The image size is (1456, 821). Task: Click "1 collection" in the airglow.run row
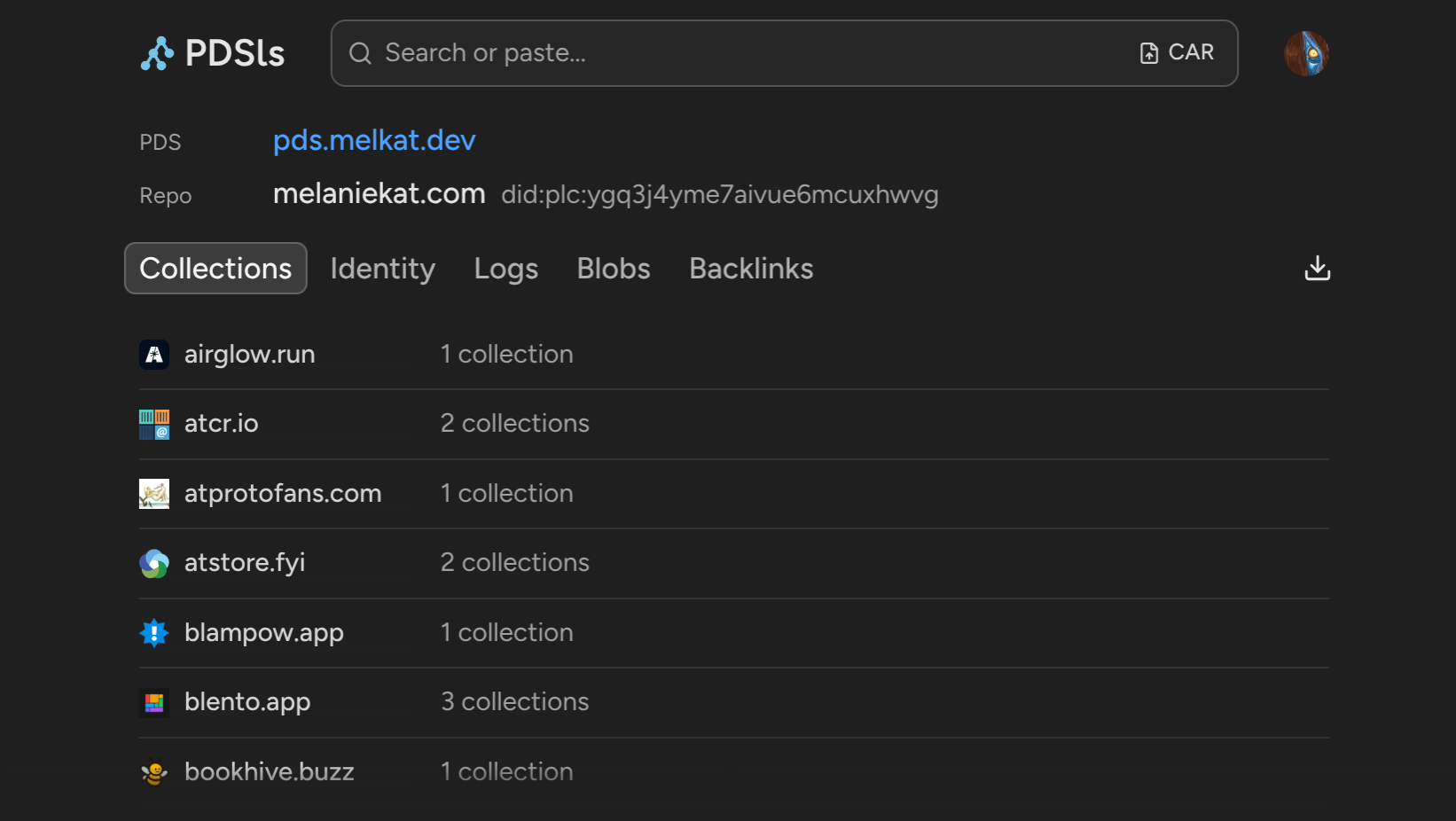507,354
